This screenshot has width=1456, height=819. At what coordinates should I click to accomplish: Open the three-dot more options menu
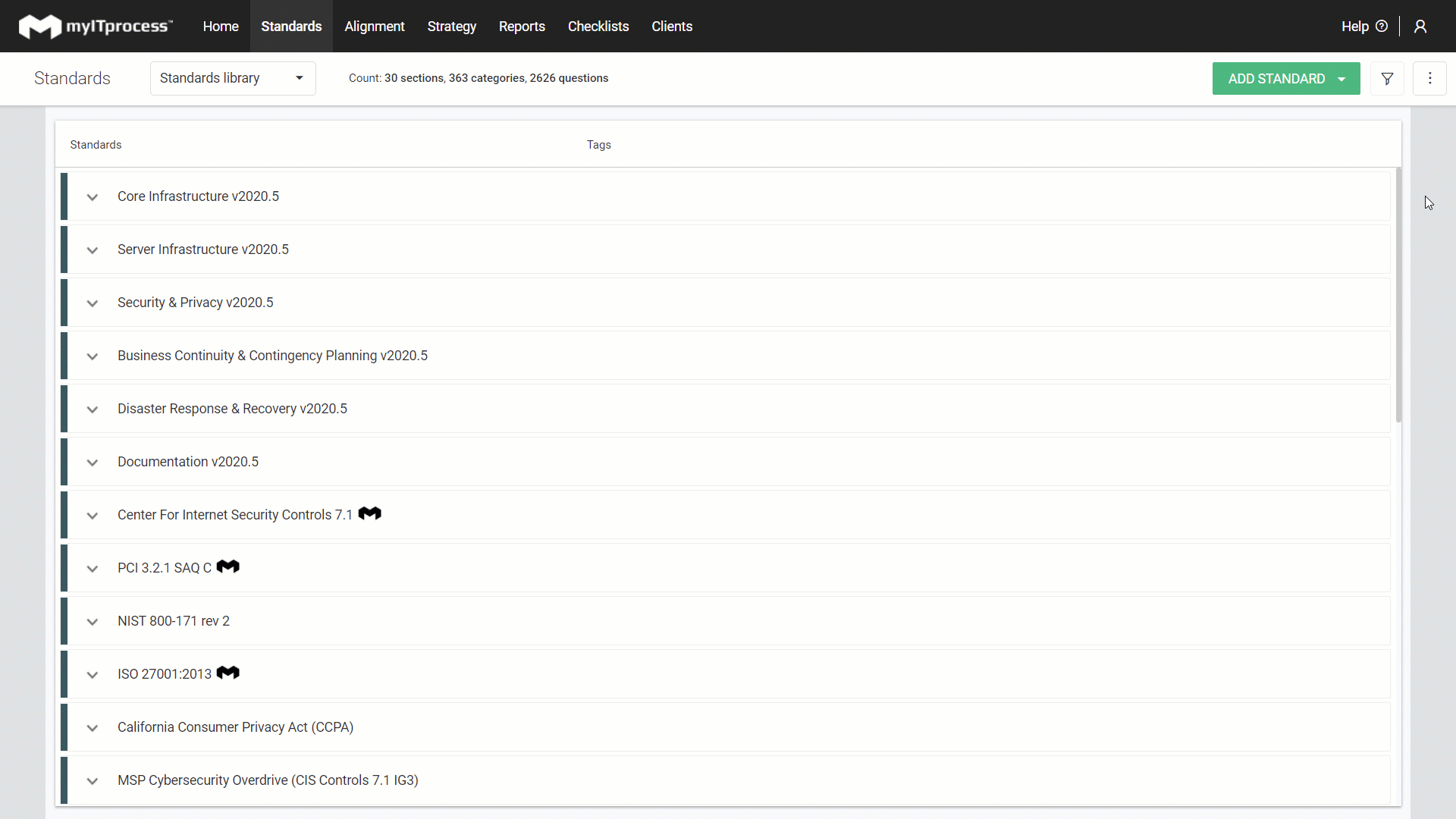pos(1429,79)
